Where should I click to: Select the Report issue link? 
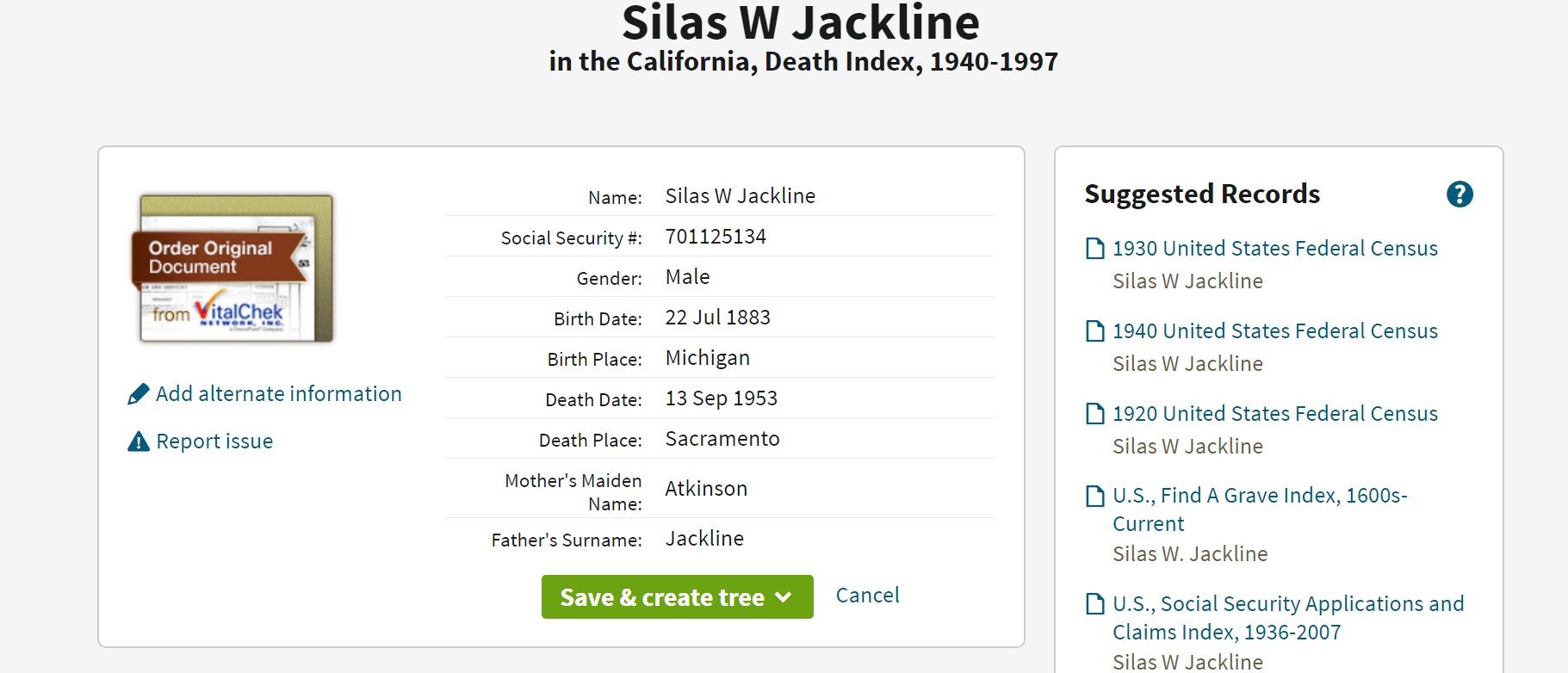coord(214,441)
